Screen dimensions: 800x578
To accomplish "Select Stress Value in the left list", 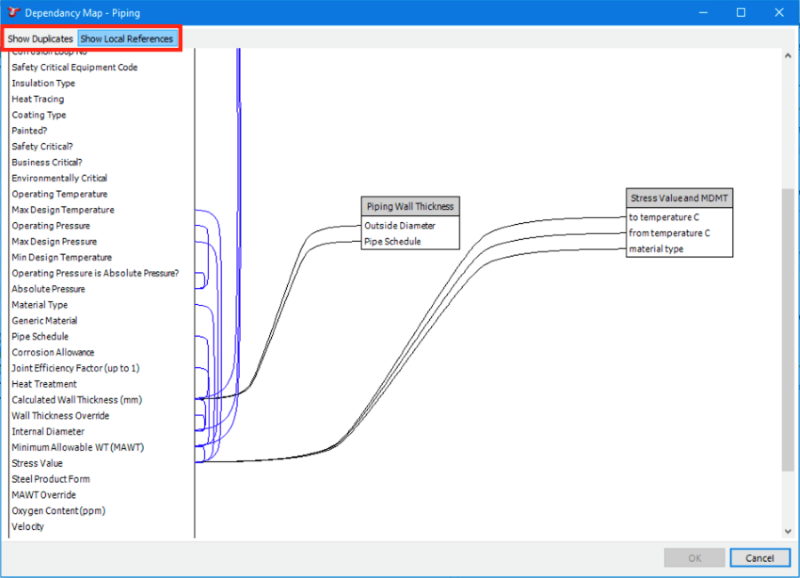I will pos(37,463).
